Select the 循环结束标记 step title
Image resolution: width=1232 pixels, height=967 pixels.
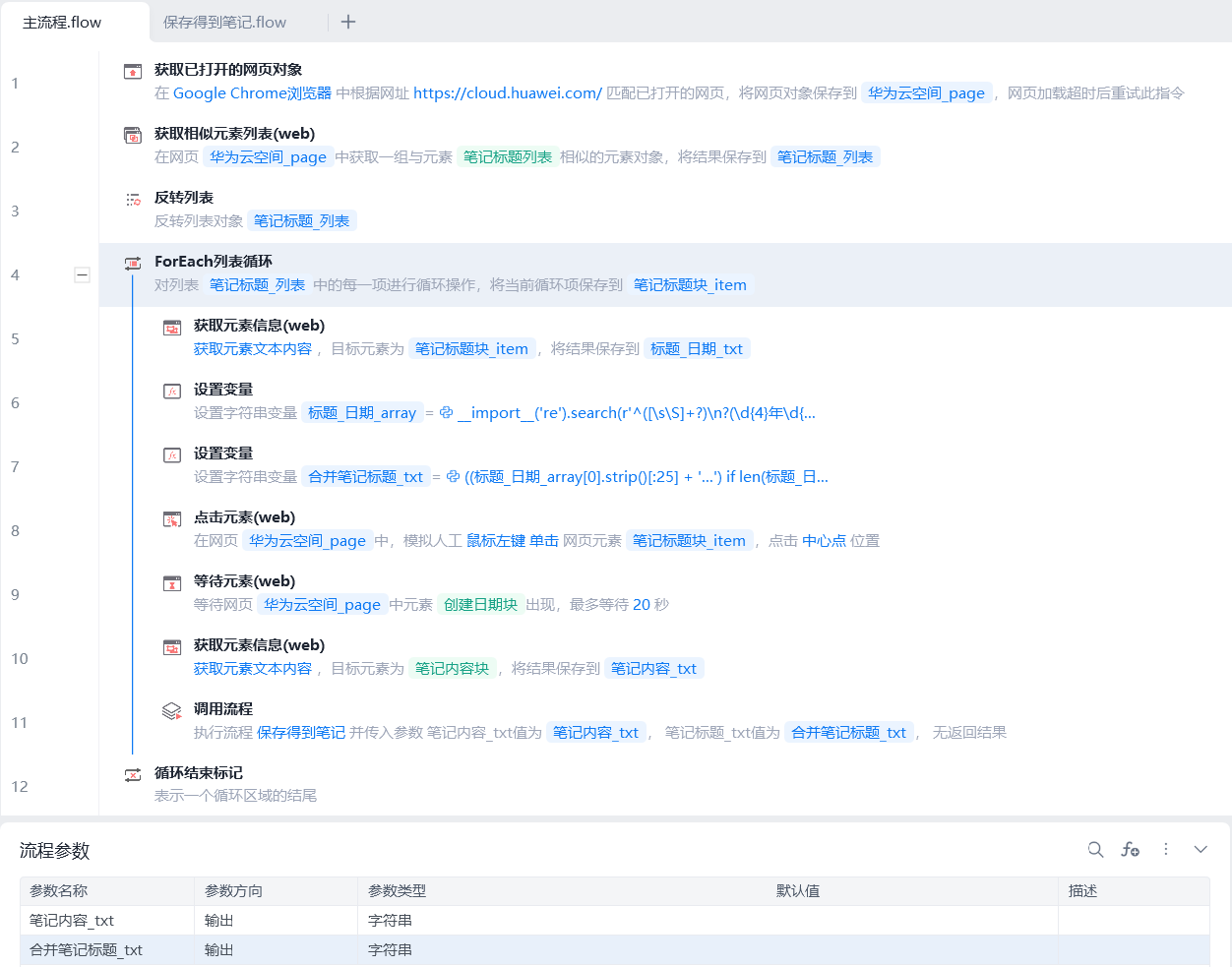click(199, 772)
